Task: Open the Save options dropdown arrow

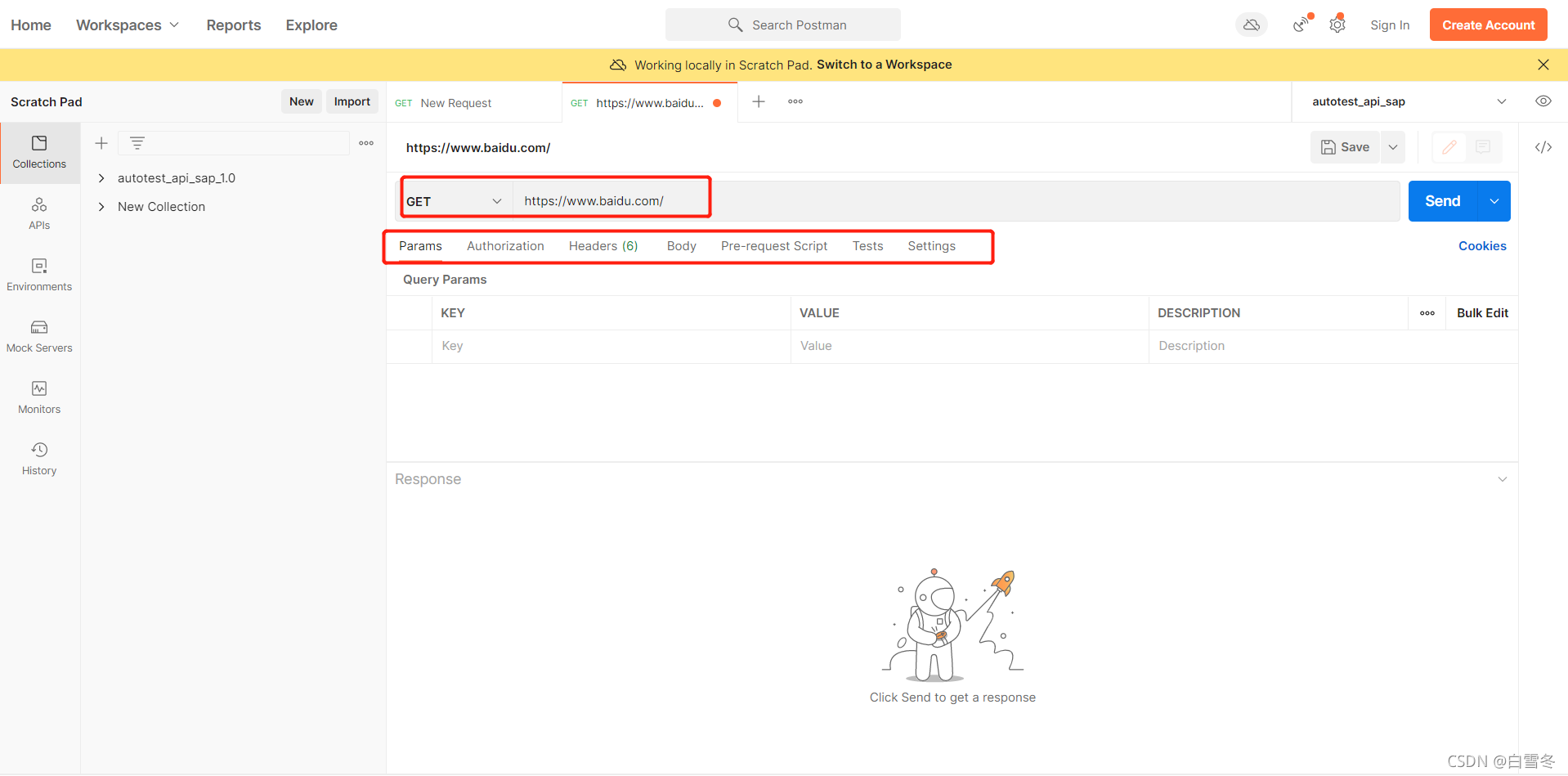Action: [x=1393, y=147]
